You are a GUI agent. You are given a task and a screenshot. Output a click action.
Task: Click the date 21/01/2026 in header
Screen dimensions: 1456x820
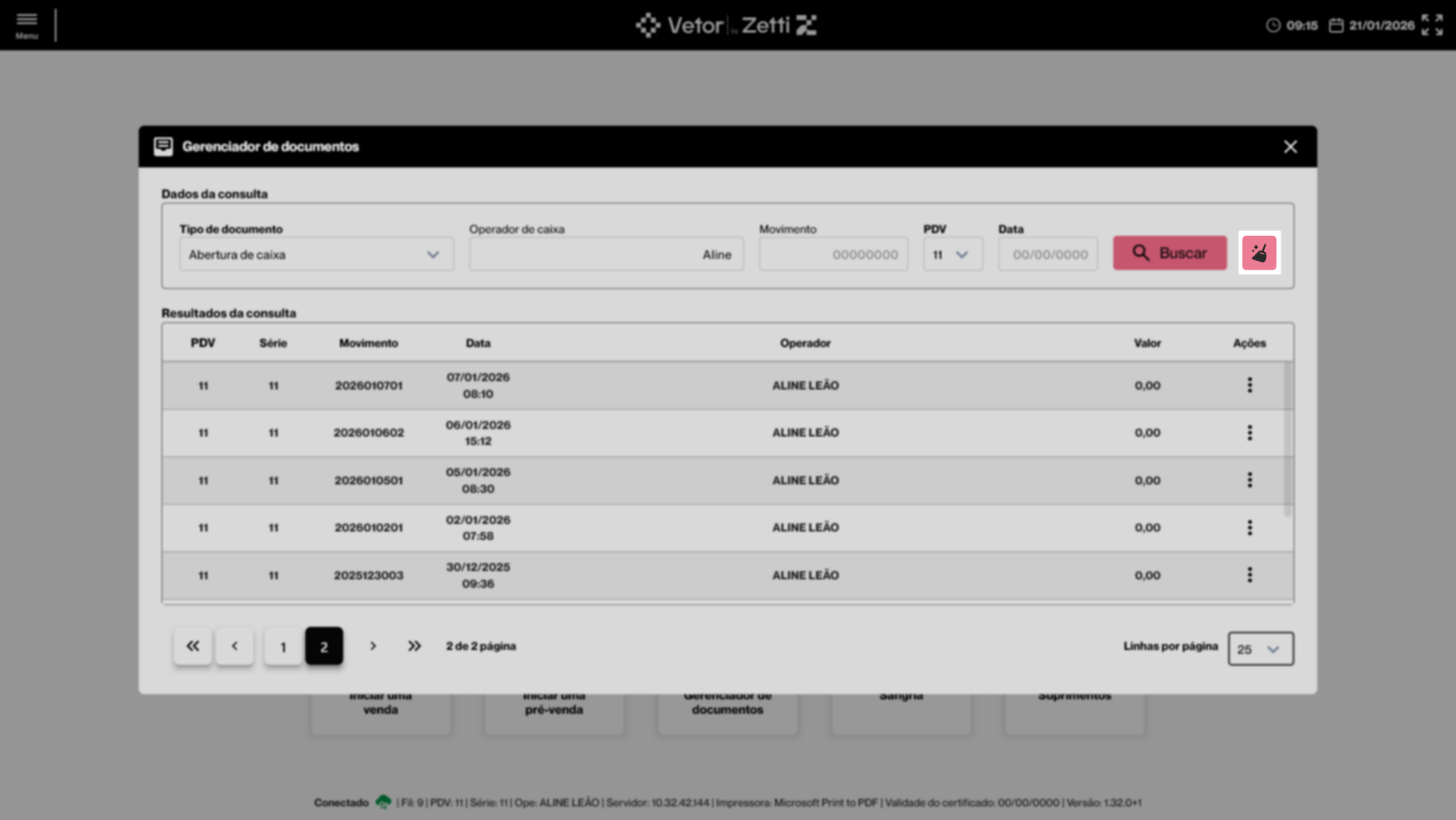(1382, 26)
